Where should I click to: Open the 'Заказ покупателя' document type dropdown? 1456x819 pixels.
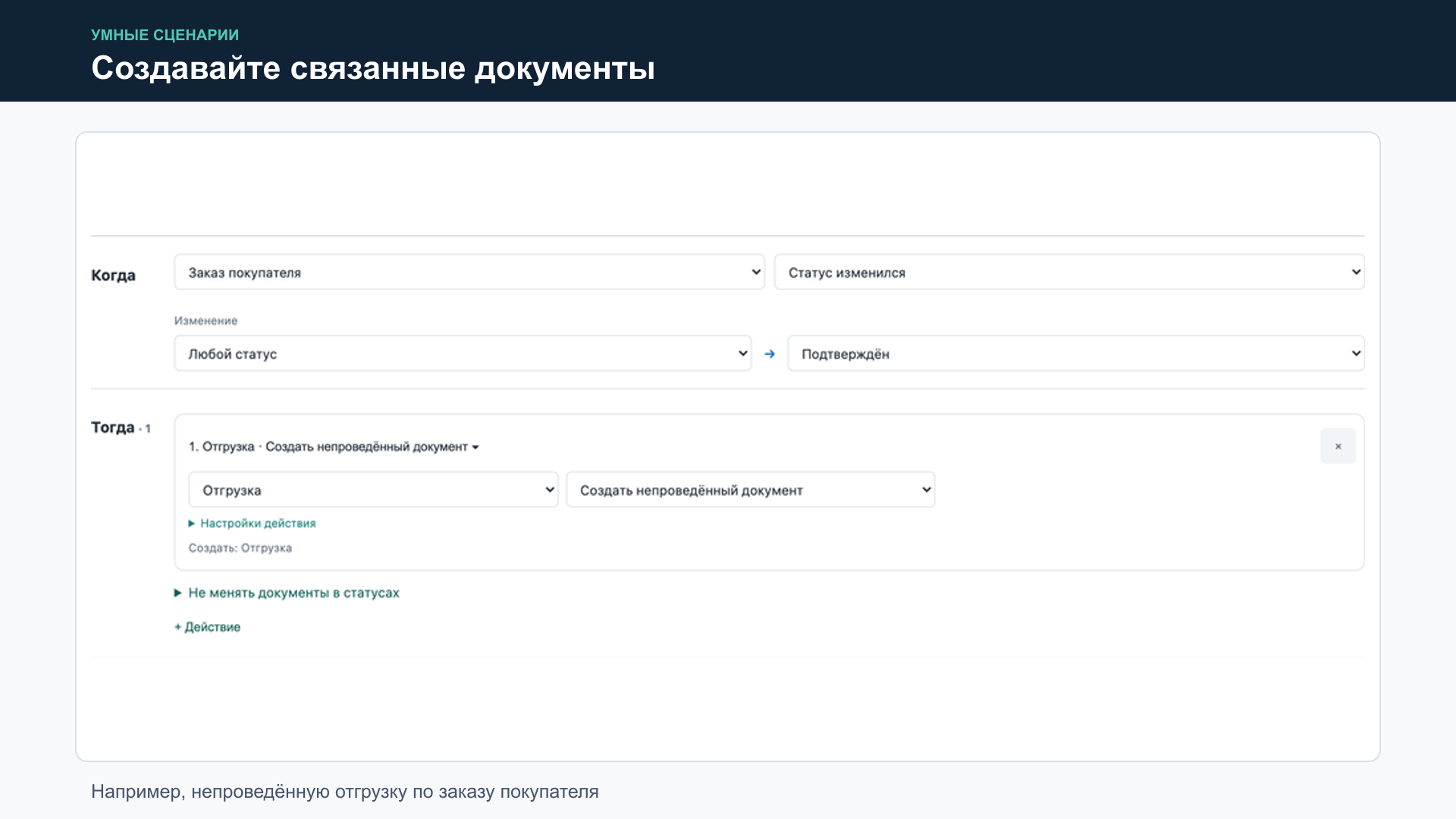tap(469, 272)
